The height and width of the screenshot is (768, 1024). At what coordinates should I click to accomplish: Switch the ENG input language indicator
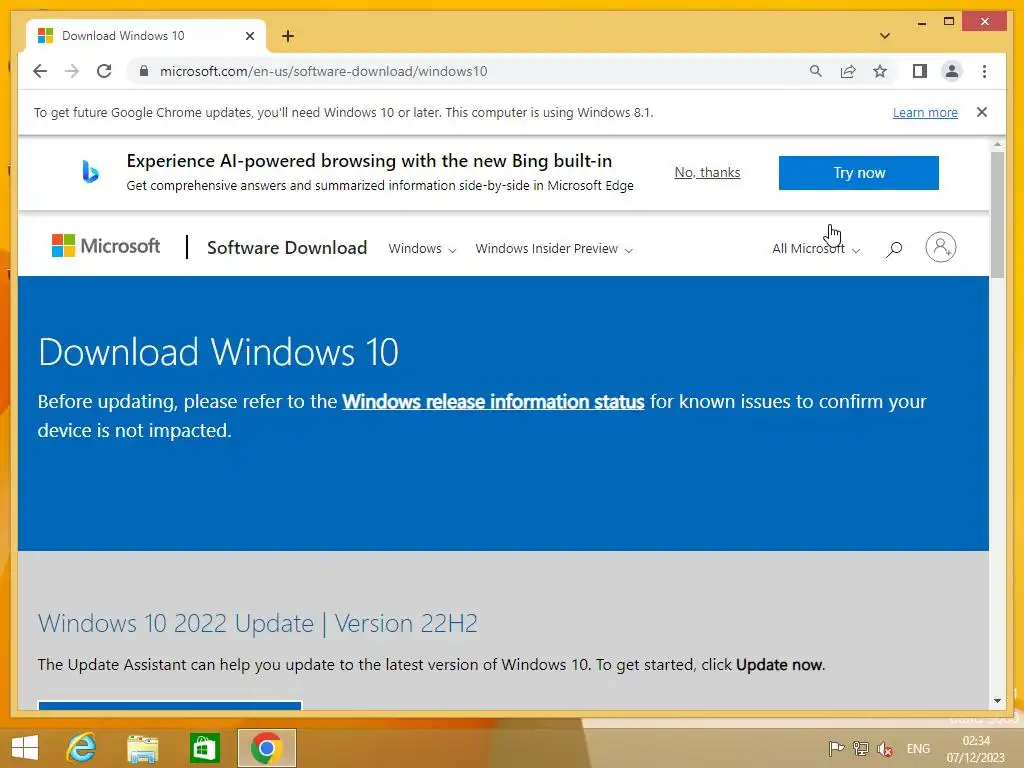coord(918,748)
